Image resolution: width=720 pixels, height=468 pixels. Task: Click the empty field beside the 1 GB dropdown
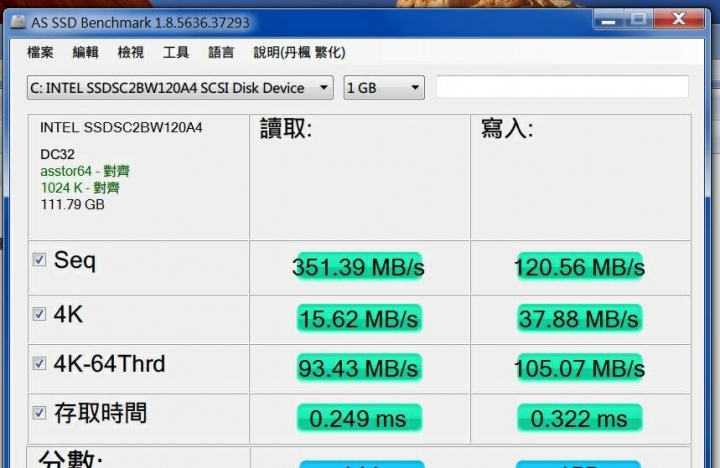pos(562,87)
